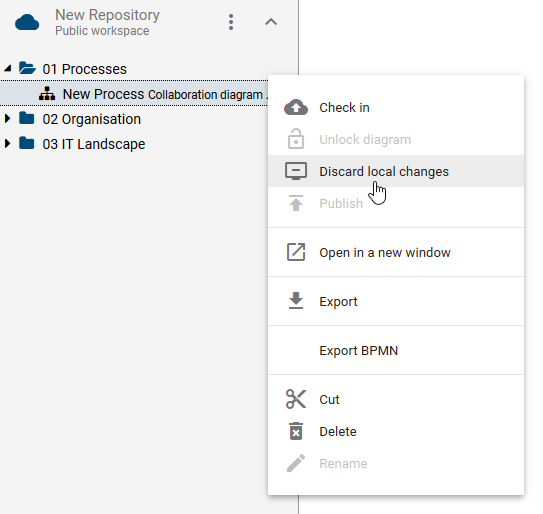Open the repository three-dot options menu
Screen dimensions: 543x514
231,22
